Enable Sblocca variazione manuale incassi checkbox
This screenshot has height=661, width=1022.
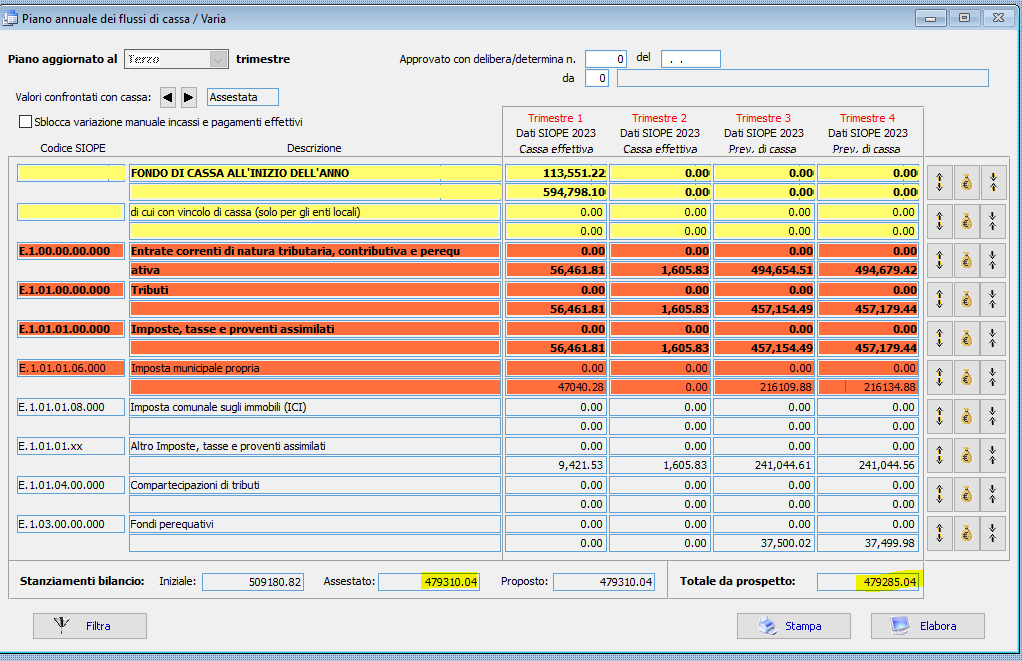click(x=26, y=122)
